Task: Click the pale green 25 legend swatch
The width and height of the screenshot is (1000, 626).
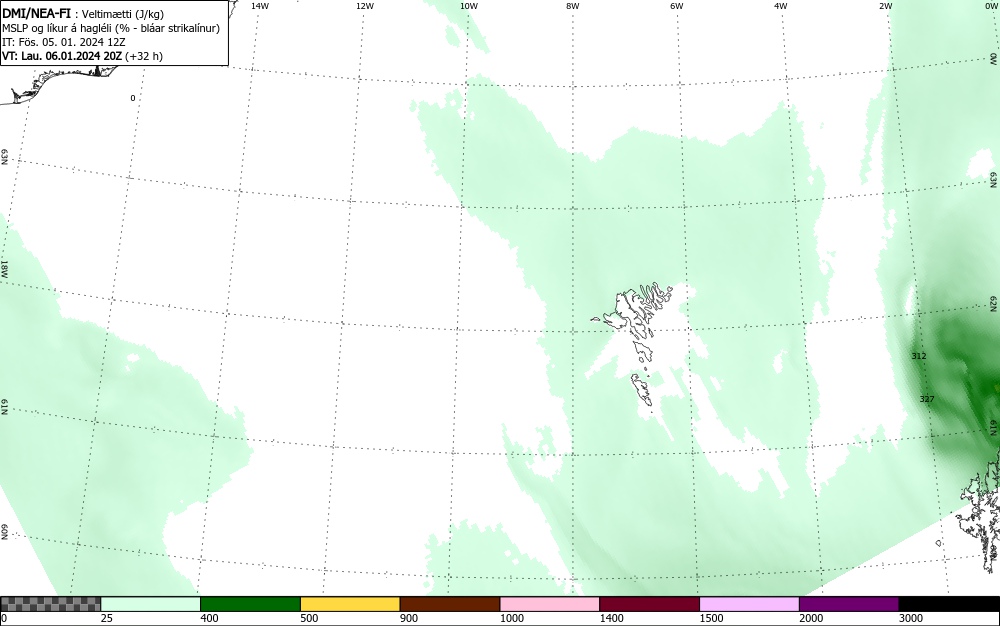Action: 151,604
